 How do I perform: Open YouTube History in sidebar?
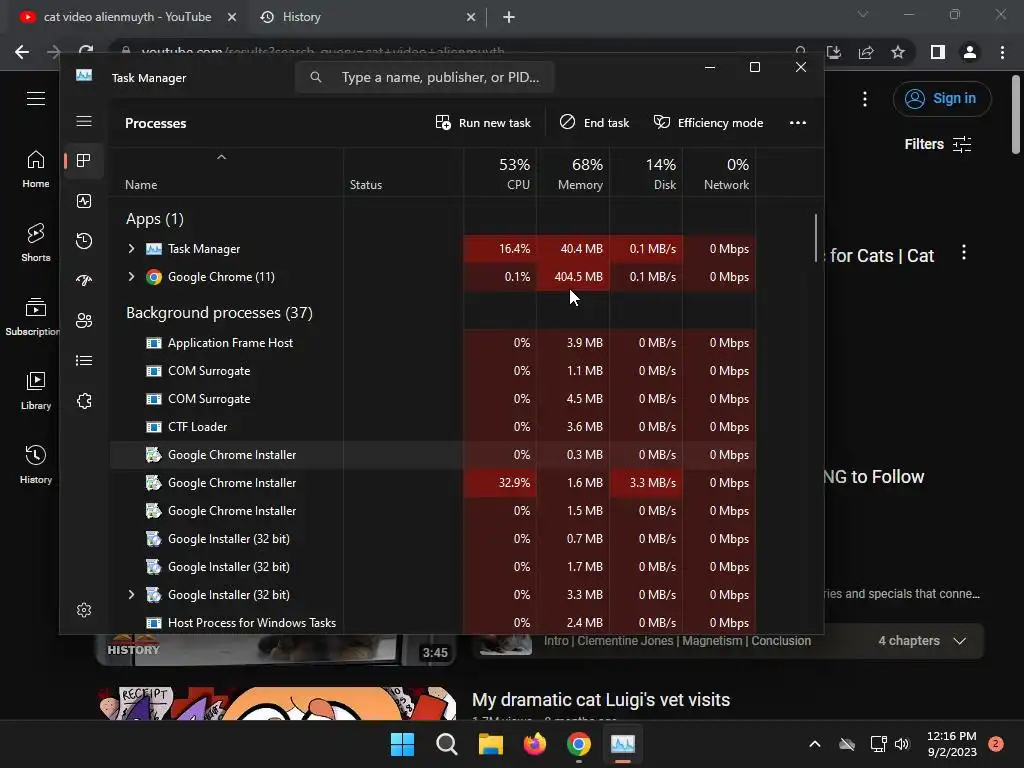click(x=36, y=465)
